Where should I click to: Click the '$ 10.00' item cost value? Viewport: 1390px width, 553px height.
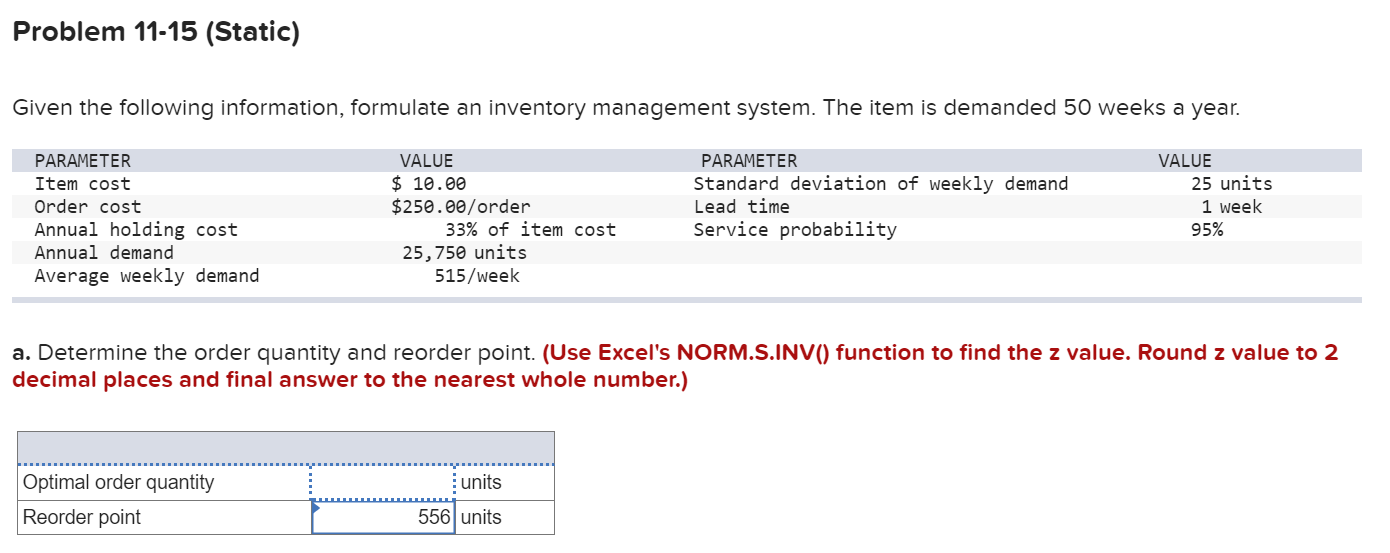point(428,184)
